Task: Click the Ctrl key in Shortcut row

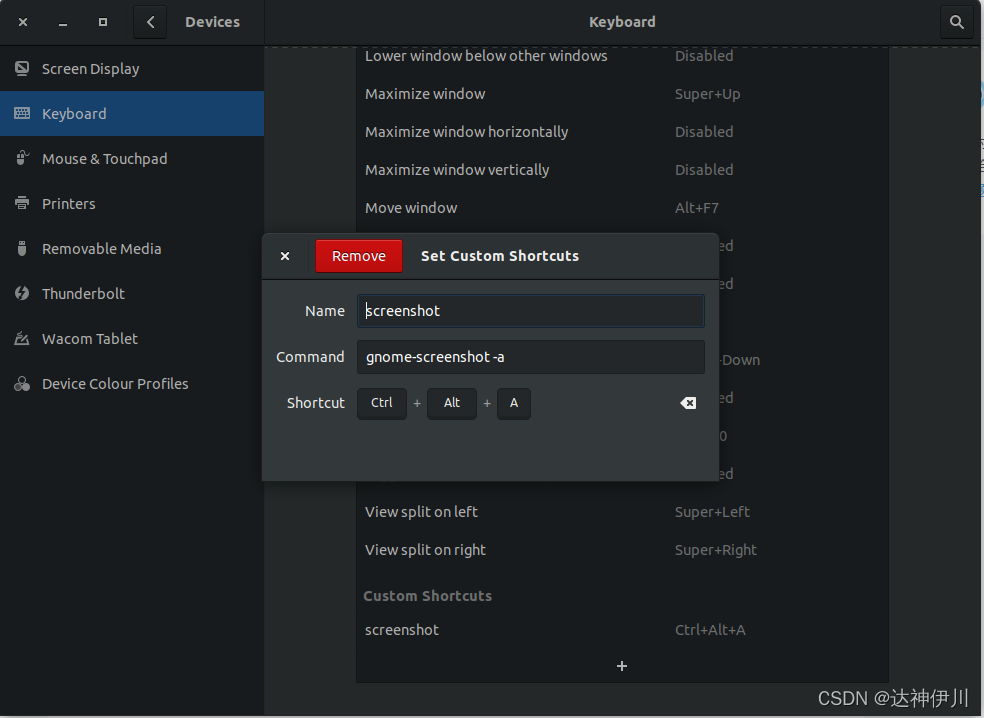Action: pos(382,403)
